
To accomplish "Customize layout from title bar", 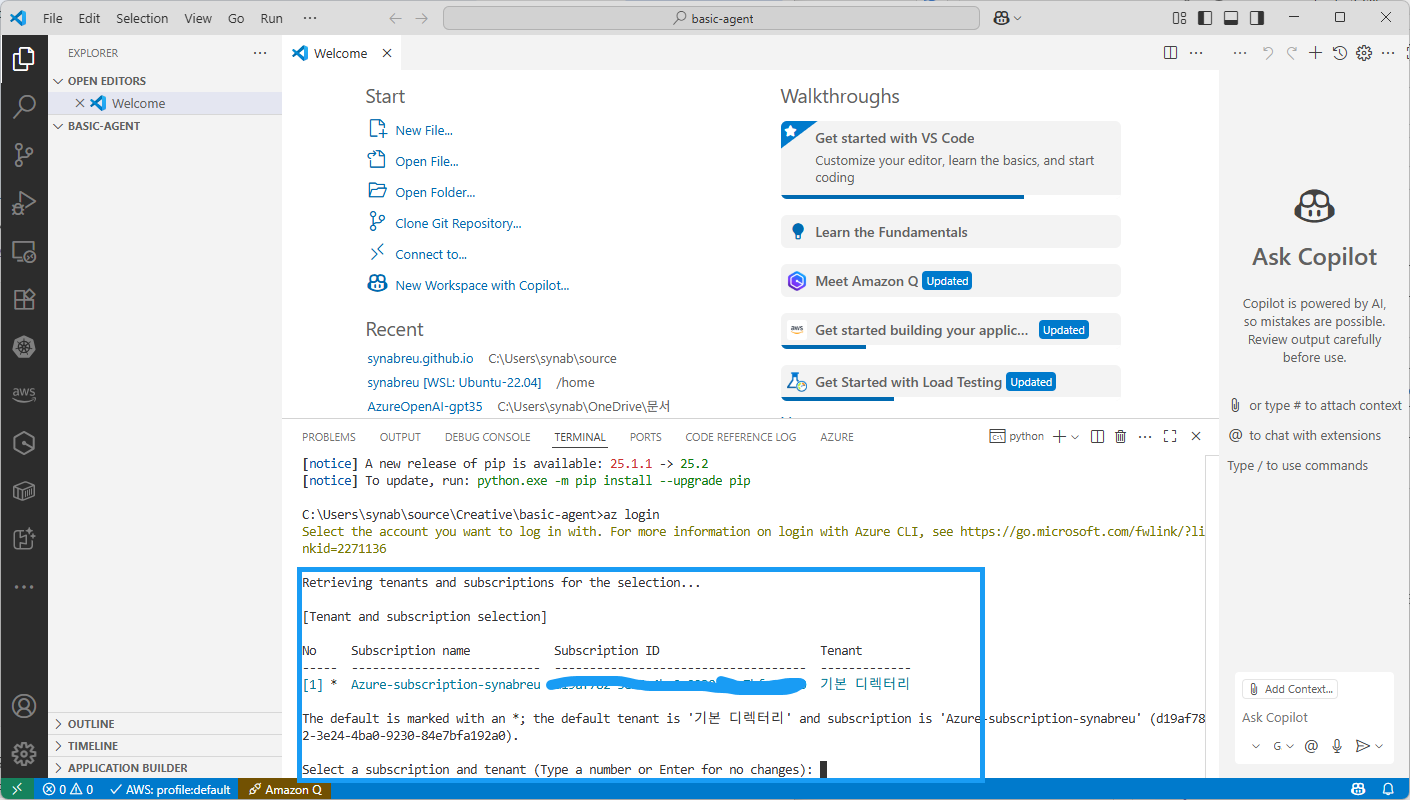I will pos(1179,18).
